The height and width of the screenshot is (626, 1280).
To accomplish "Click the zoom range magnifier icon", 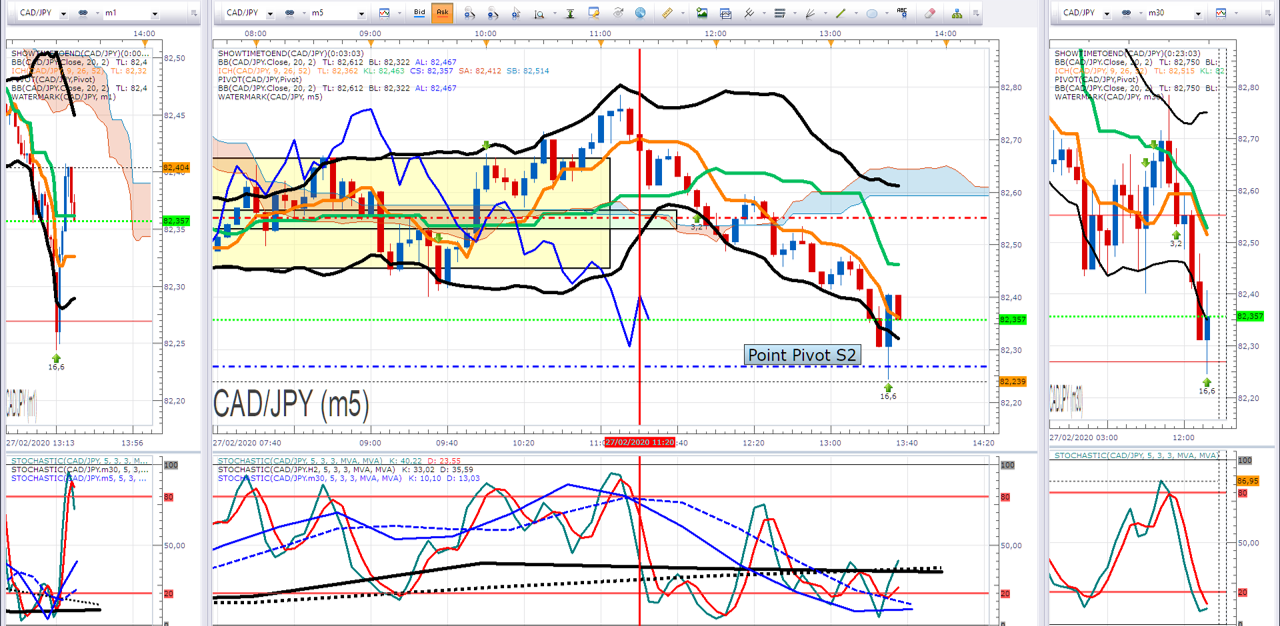I will (539, 14).
